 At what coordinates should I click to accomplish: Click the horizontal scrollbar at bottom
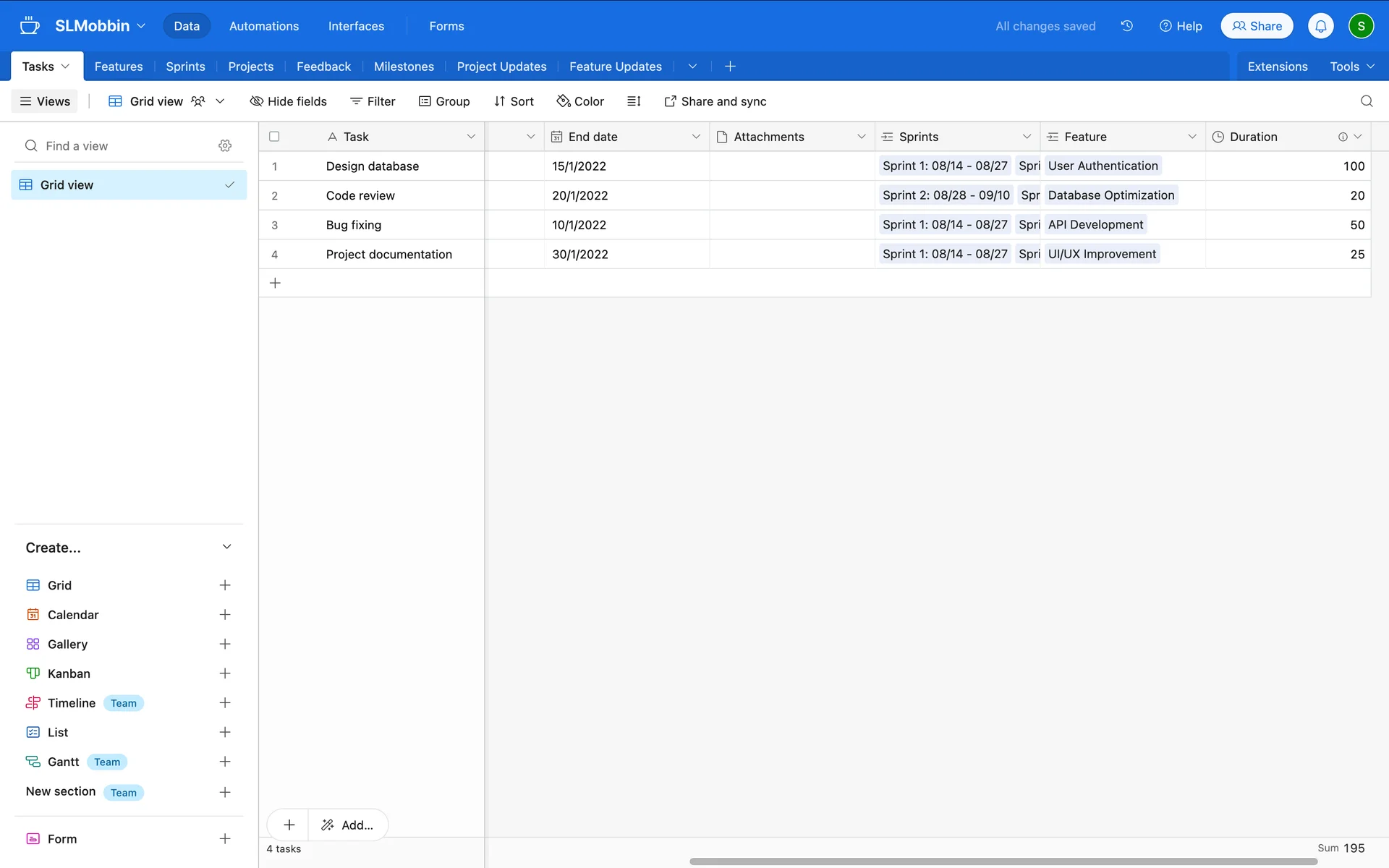pyautogui.click(x=1003, y=861)
